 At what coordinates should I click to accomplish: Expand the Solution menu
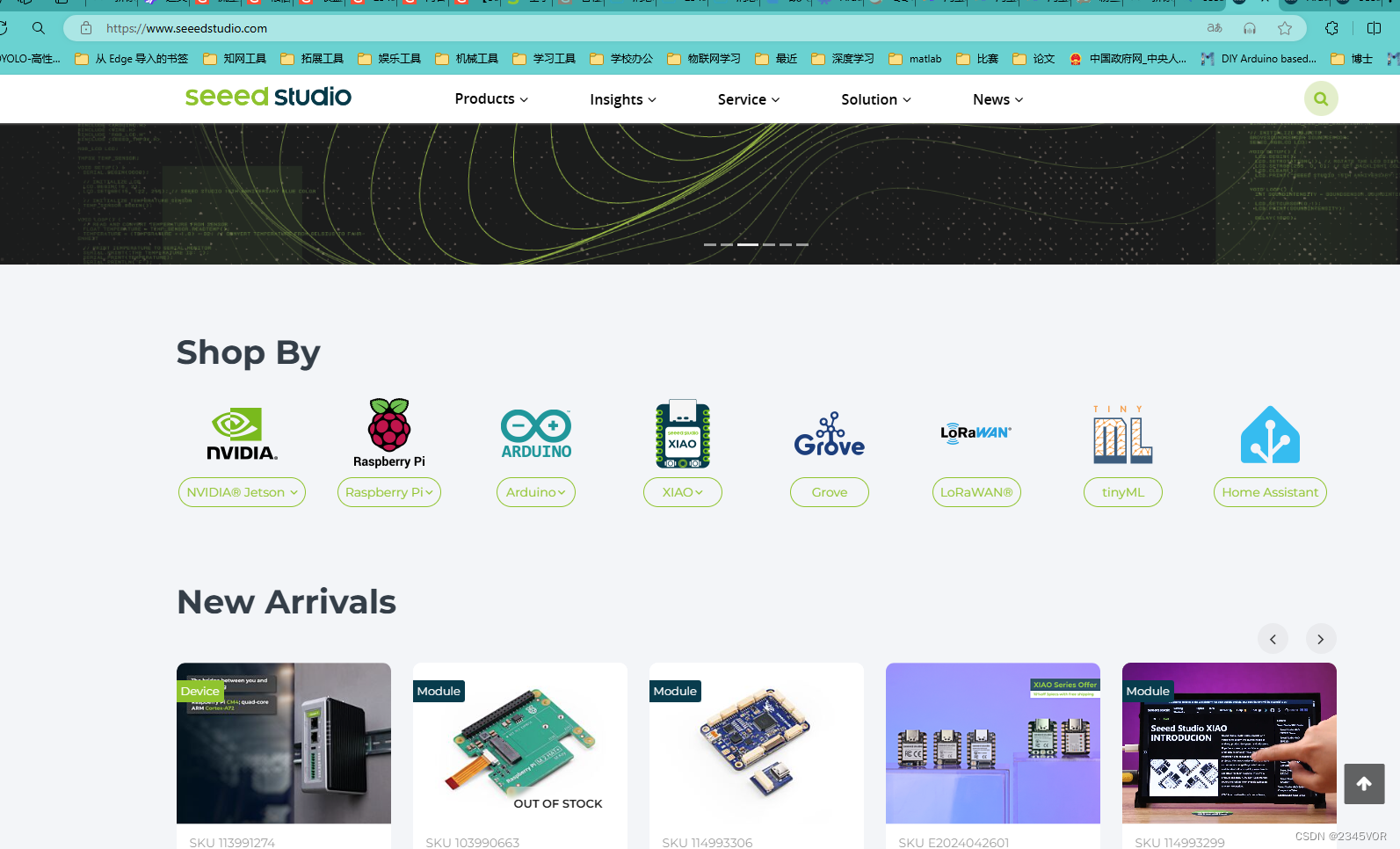coord(876,99)
